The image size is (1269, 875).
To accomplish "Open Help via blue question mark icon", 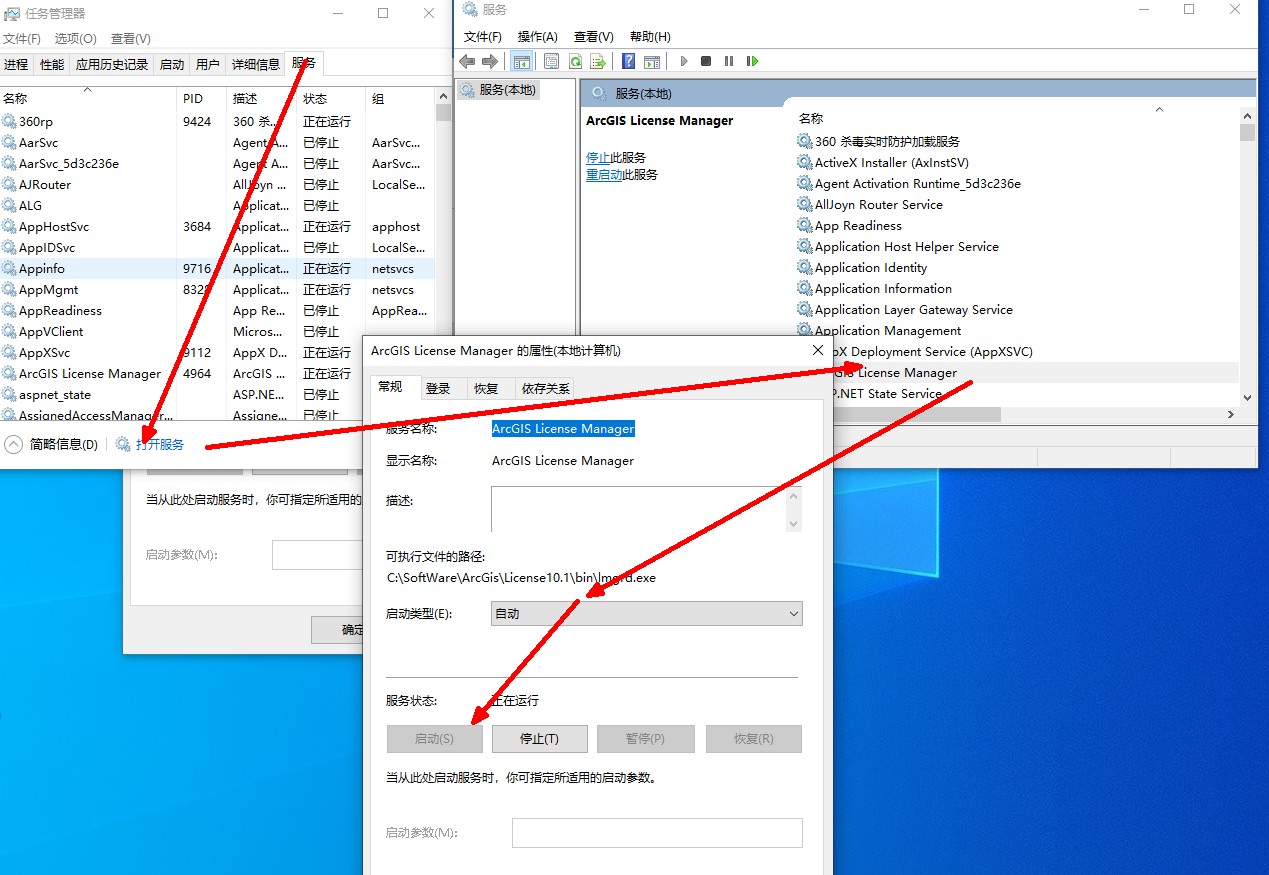I will [629, 61].
